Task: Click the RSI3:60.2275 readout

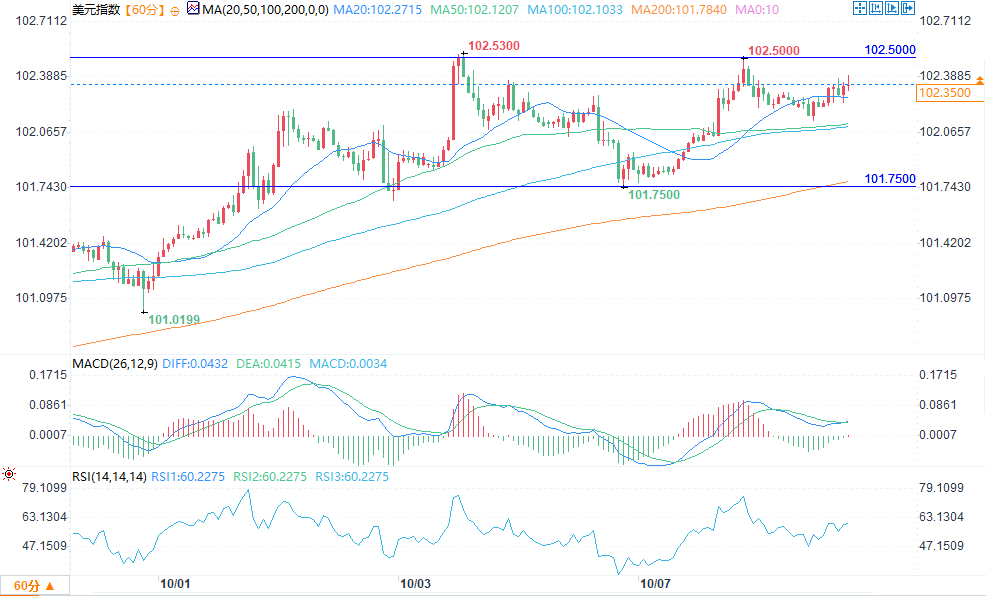Action: click(x=352, y=477)
